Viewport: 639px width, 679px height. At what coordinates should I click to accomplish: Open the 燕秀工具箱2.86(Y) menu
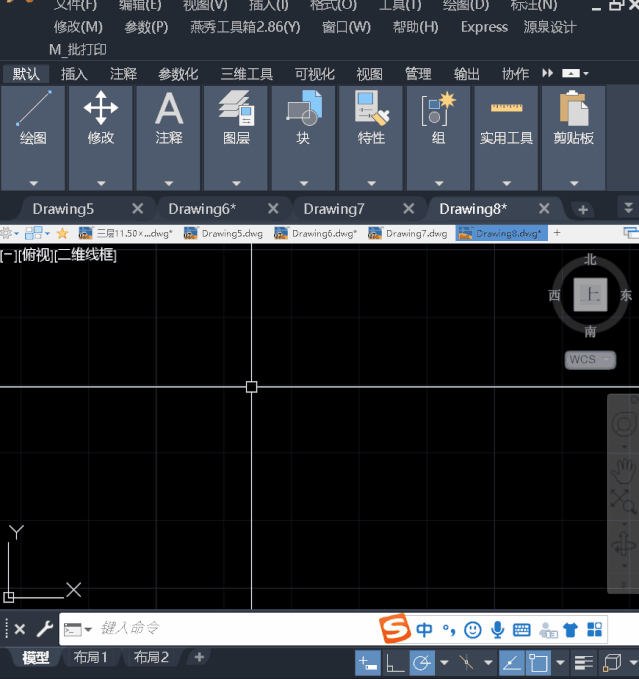click(245, 27)
